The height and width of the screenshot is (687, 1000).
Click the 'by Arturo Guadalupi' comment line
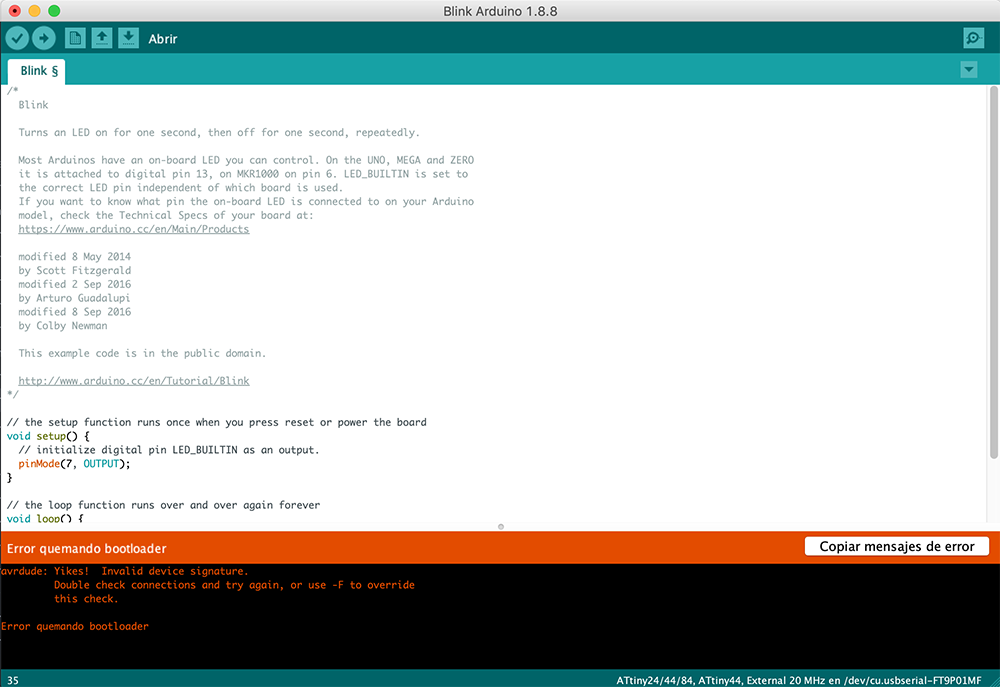(74, 298)
